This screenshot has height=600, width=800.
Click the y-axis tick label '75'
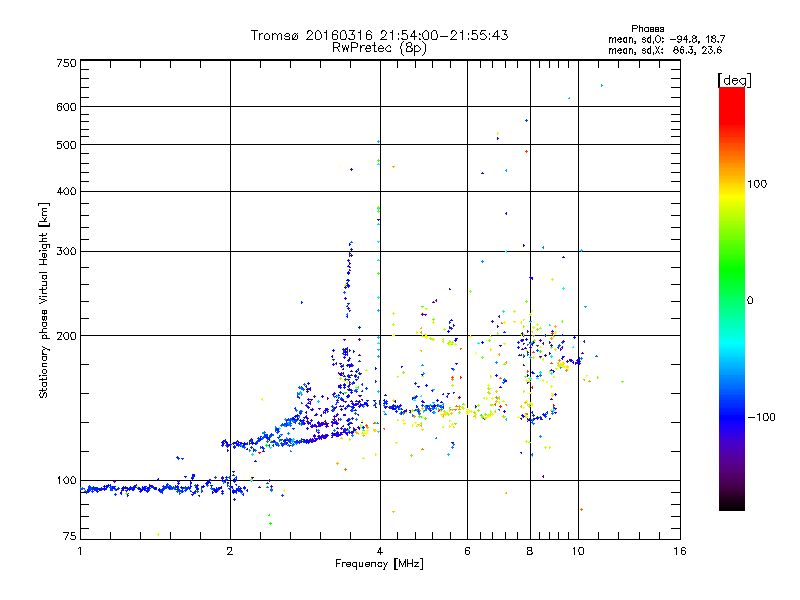70,536
